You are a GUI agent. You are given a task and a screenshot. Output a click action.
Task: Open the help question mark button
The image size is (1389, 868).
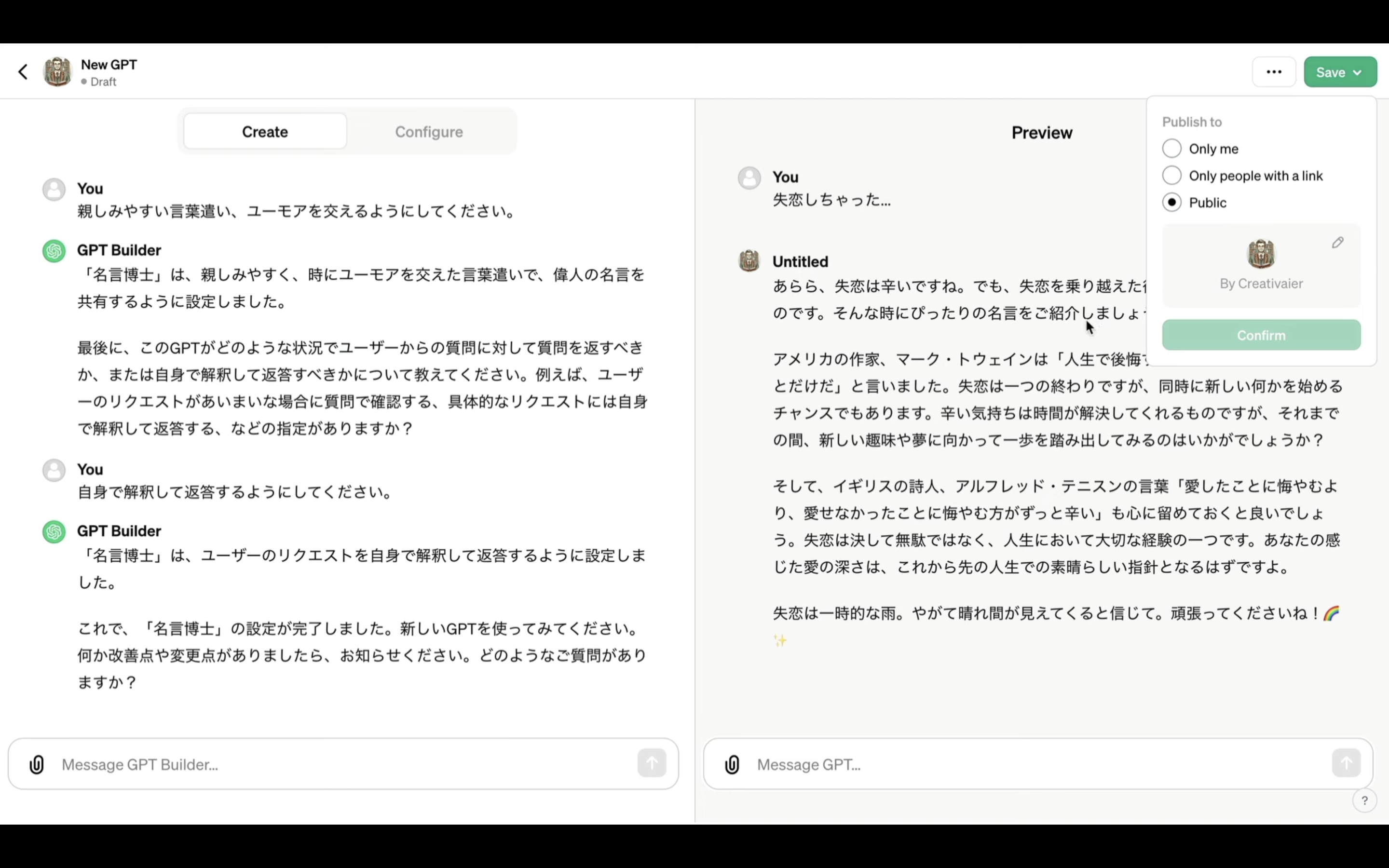click(x=1364, y=800)
